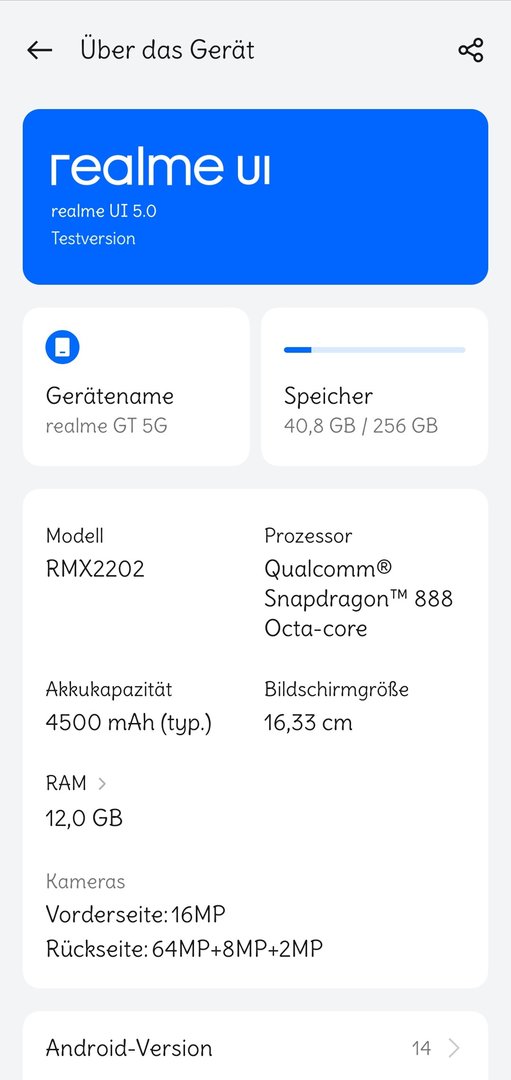Viewport: 511px width, 1080px height.
Task: Tap the blue device icon above Gerätename
Action: tap(63, 349)
